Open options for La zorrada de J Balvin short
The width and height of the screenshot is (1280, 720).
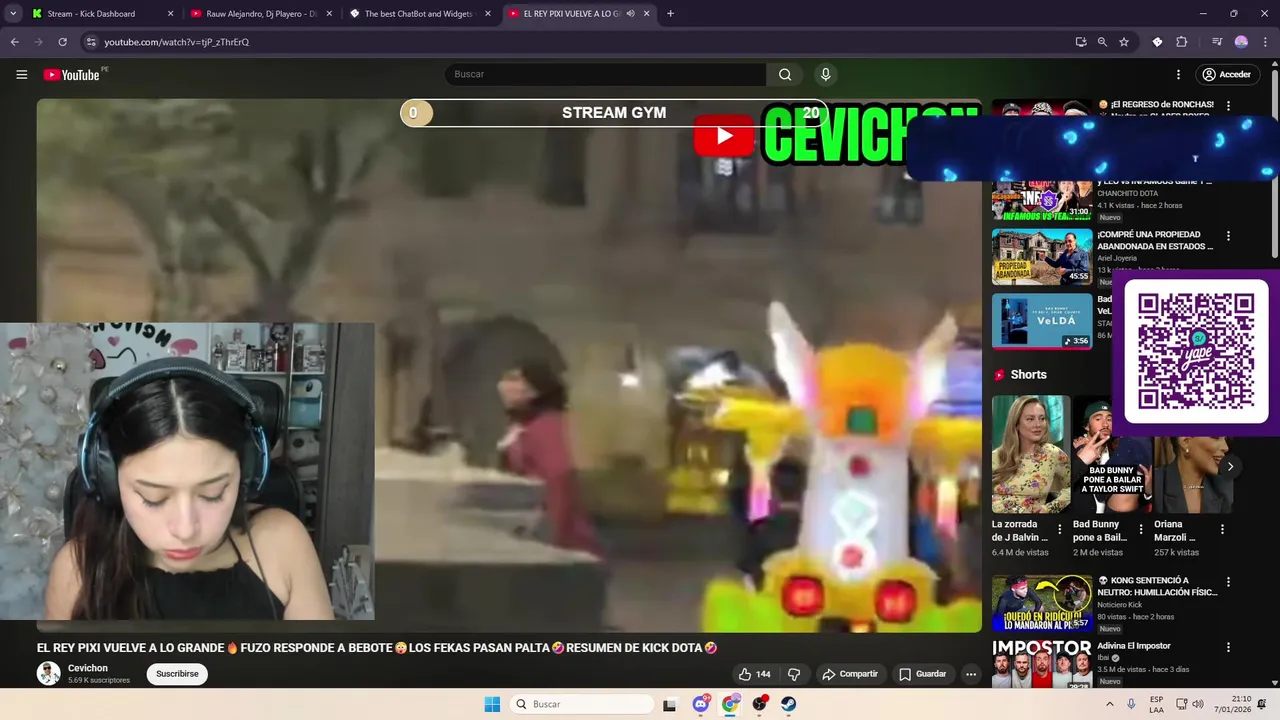point(1060,530)
